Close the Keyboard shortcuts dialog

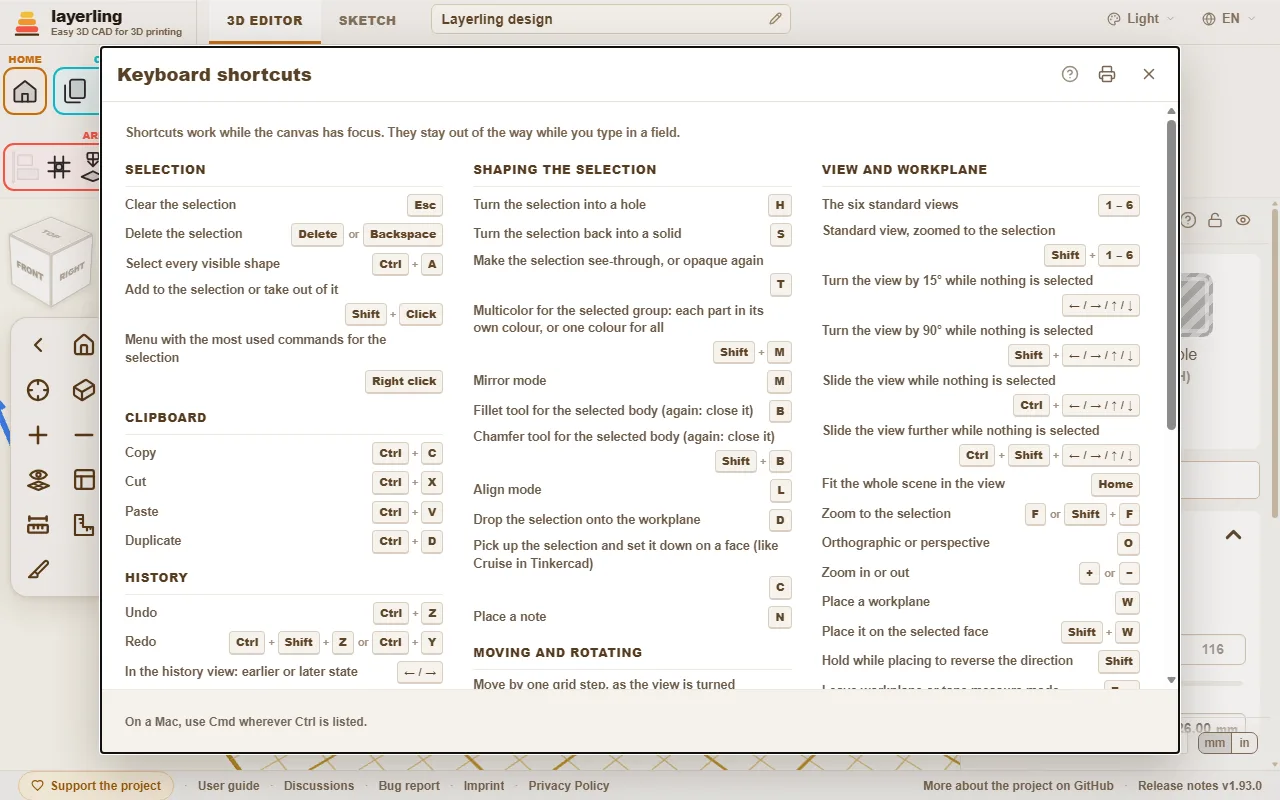coord(1149,74)
